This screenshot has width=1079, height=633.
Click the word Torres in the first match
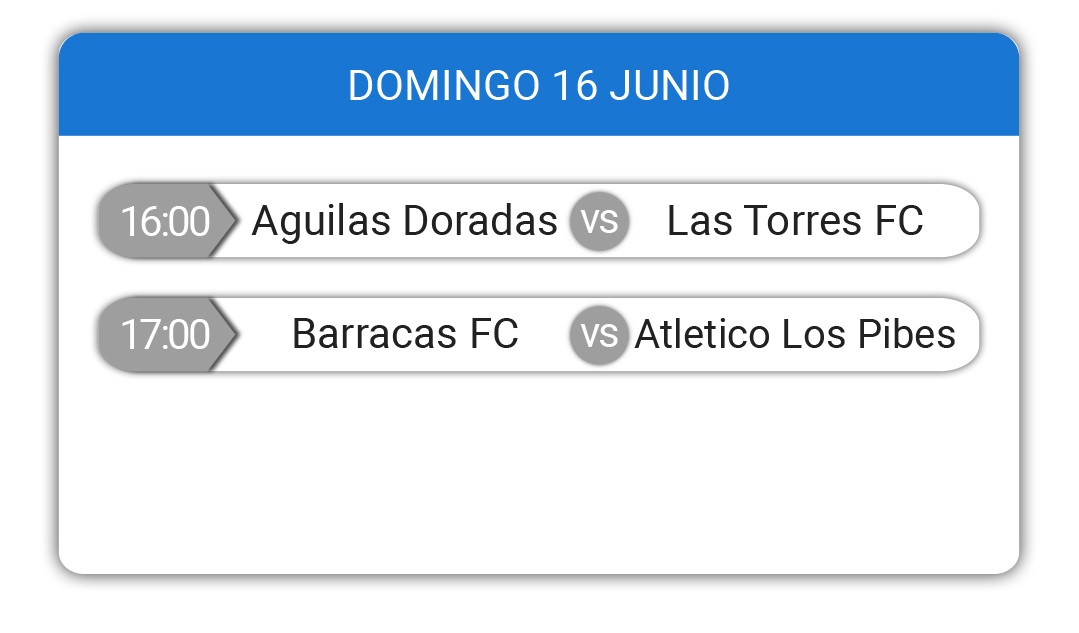click(802, 221)
